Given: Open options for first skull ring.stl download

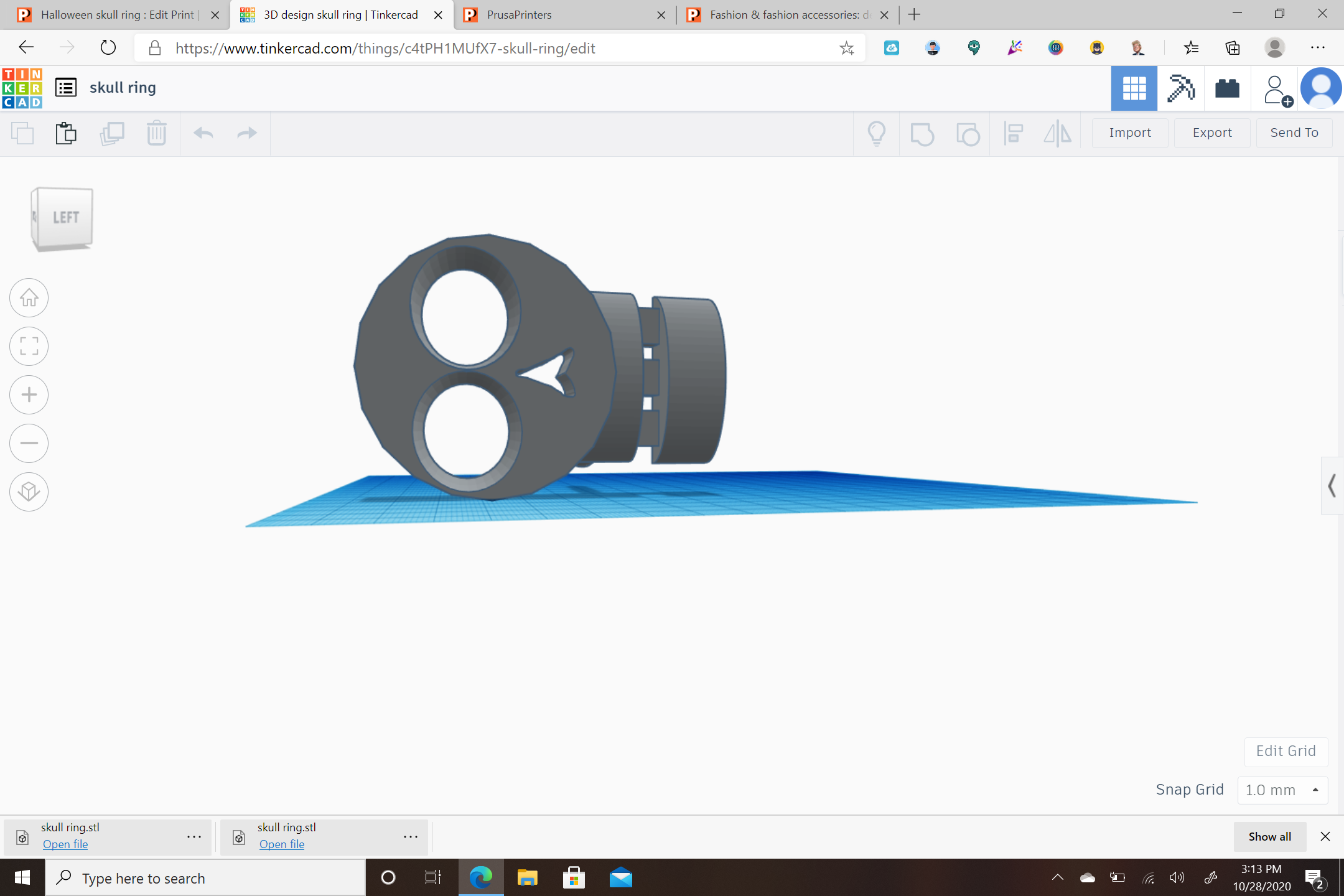Looking at the screenshot, I should tap(194, 837).
